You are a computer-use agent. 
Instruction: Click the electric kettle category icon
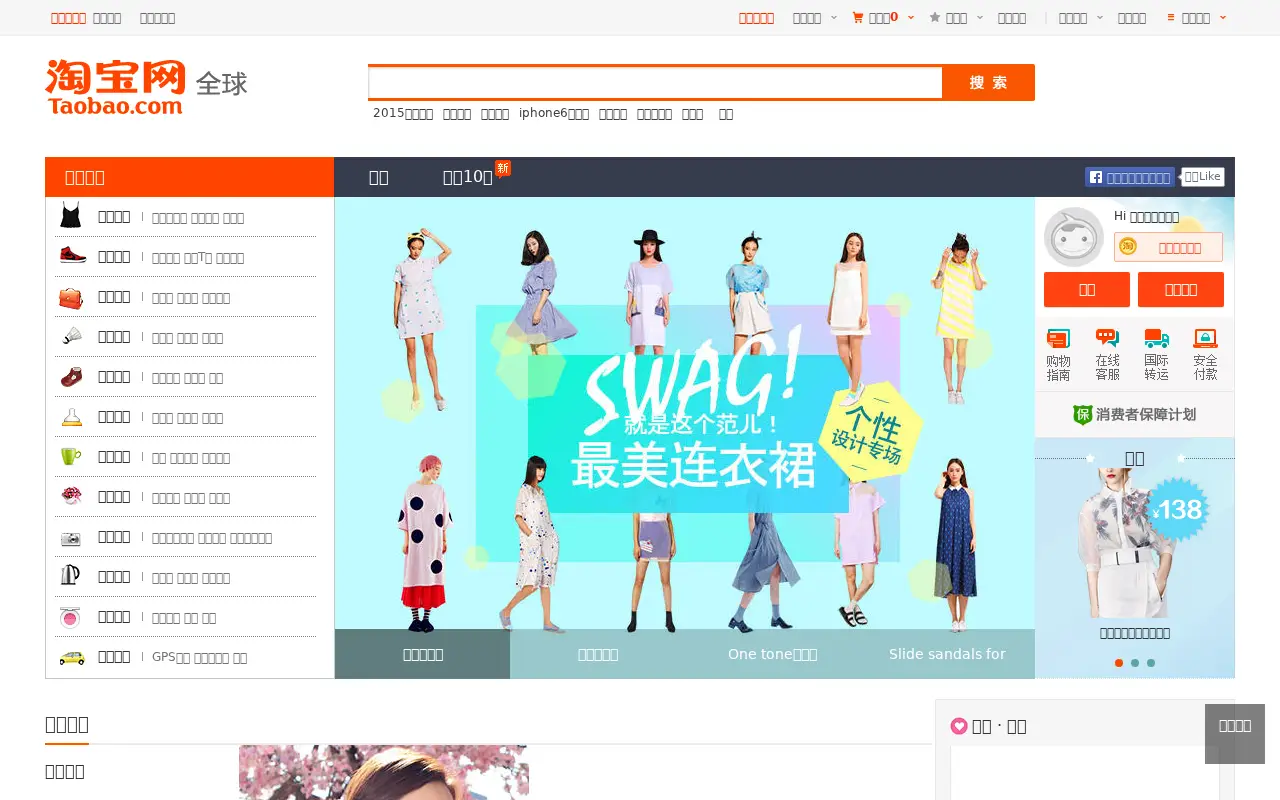(x=70, y=575)
